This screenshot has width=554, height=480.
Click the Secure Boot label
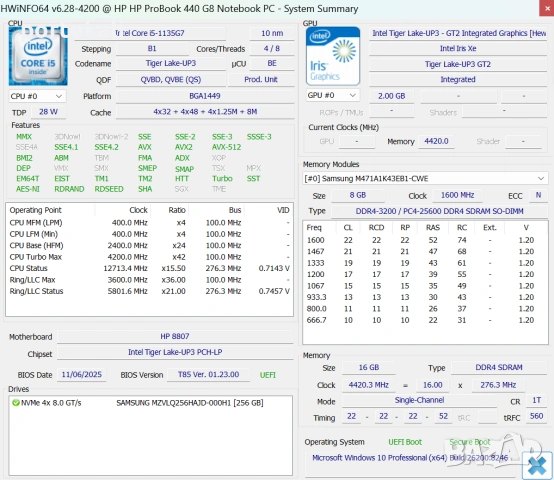click(x=470, y=442)
